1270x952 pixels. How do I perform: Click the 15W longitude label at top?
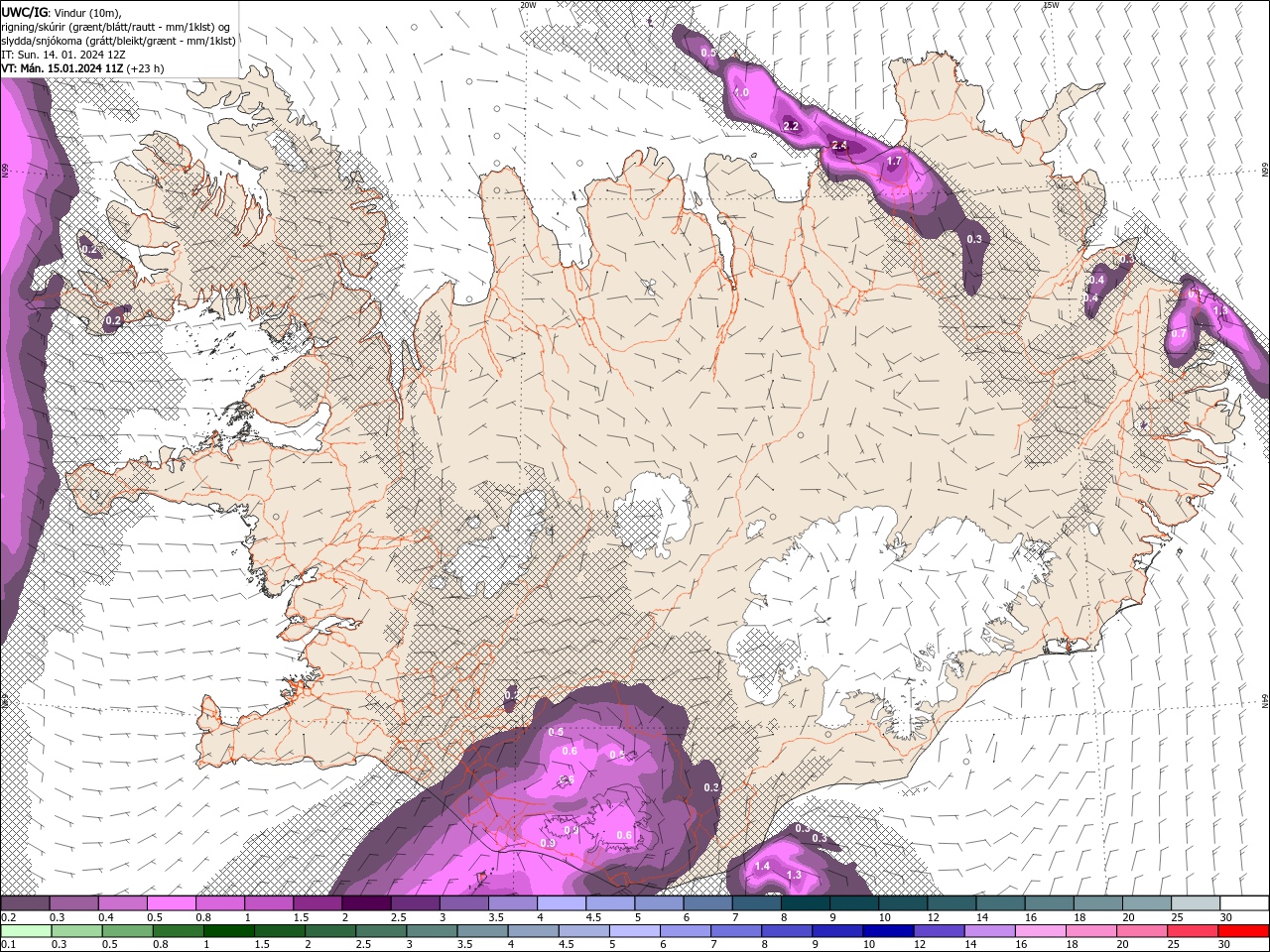1052,5
